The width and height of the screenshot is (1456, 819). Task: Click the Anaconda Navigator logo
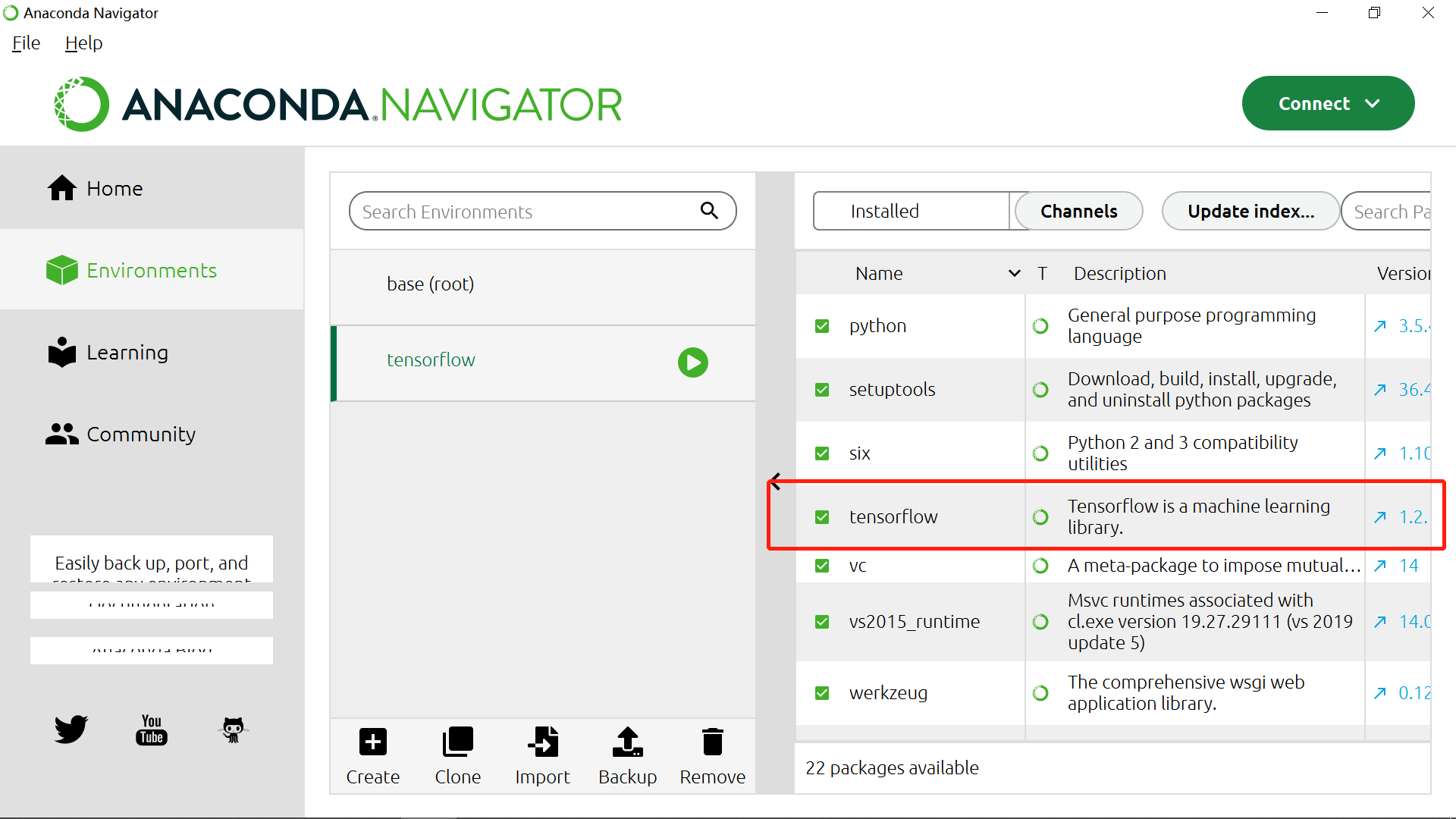tap(338, 104)
